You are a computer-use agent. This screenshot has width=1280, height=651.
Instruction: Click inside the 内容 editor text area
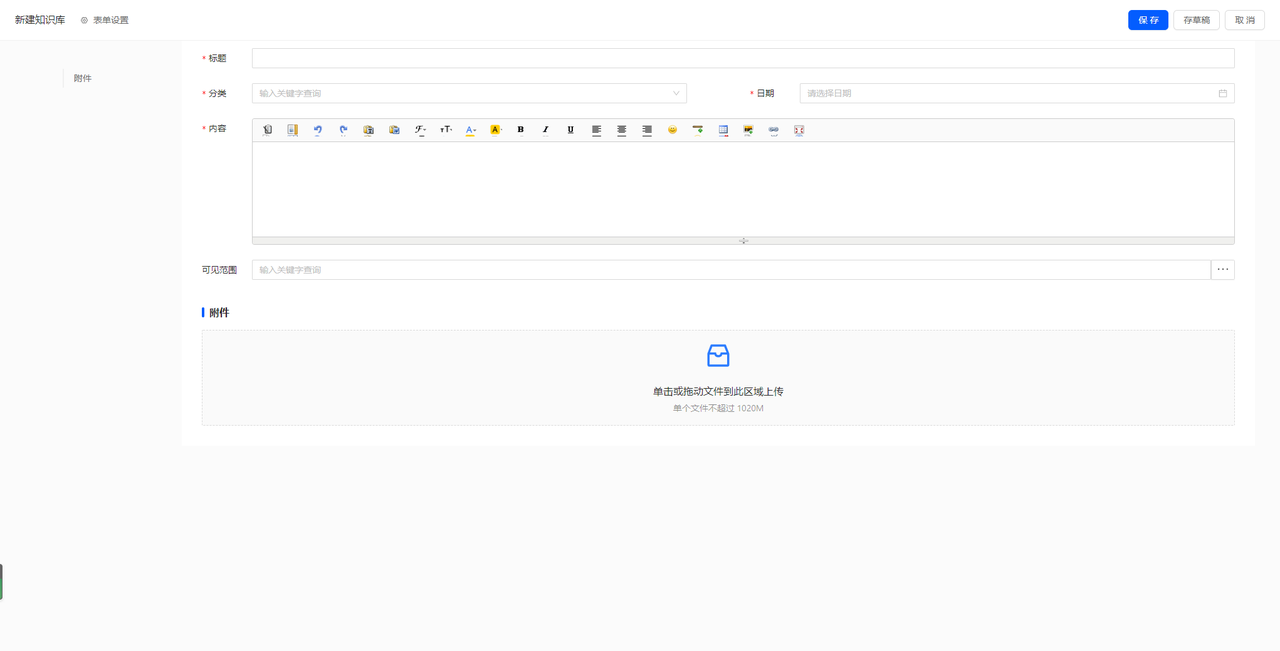tap(743, 189)
